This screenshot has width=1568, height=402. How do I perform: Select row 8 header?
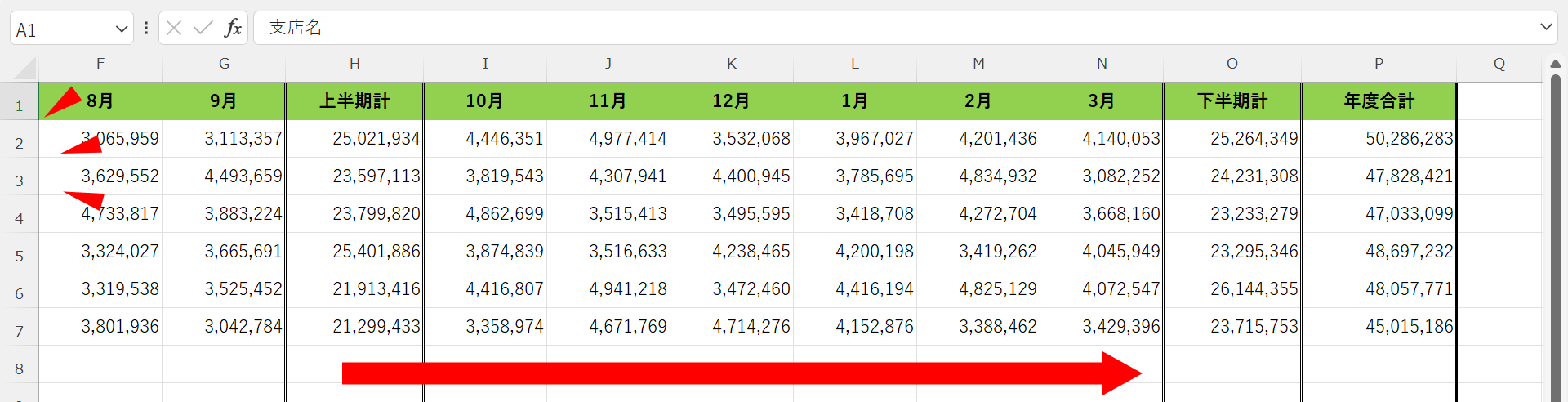click(20, 368)
